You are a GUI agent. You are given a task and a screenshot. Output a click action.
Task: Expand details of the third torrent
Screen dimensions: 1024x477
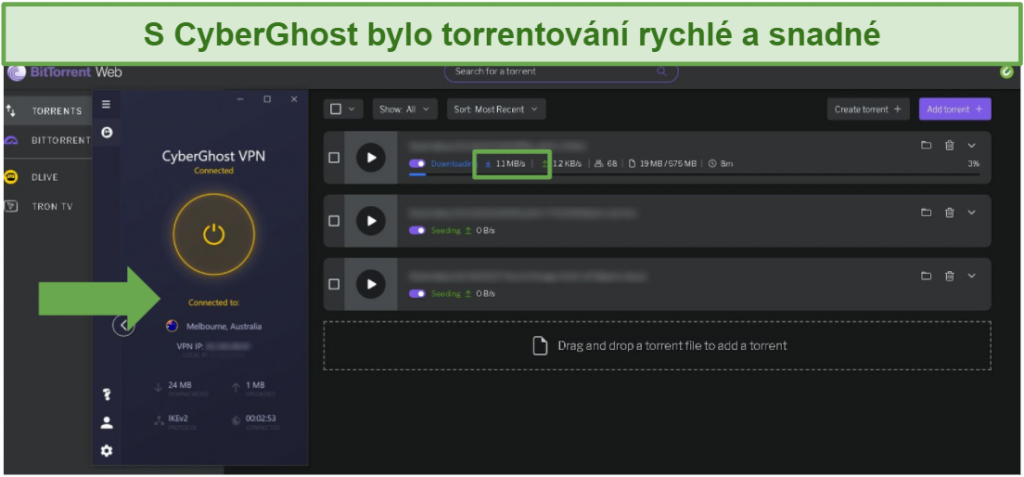[x=972, y=276]
